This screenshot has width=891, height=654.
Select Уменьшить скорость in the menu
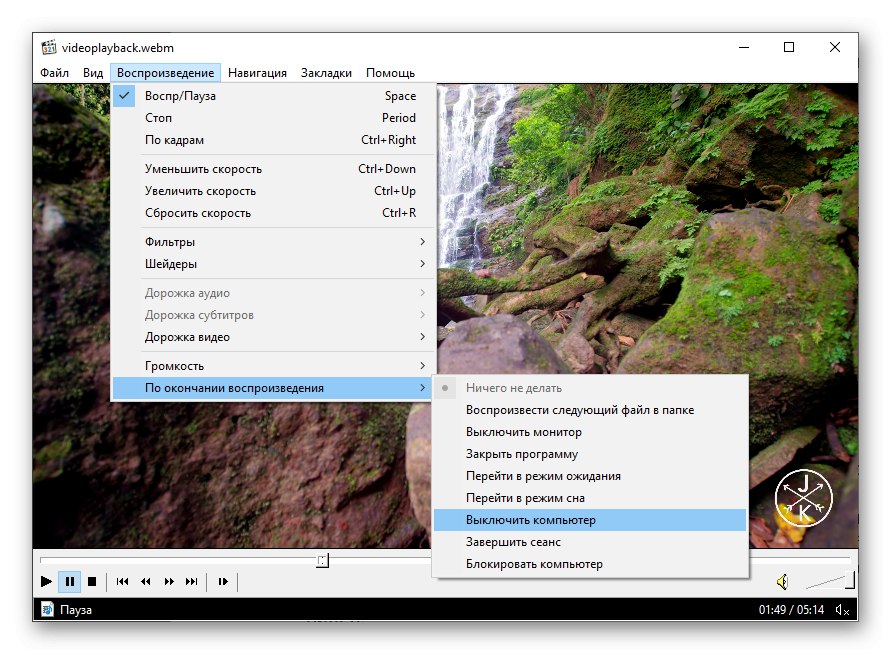point(274,169)
